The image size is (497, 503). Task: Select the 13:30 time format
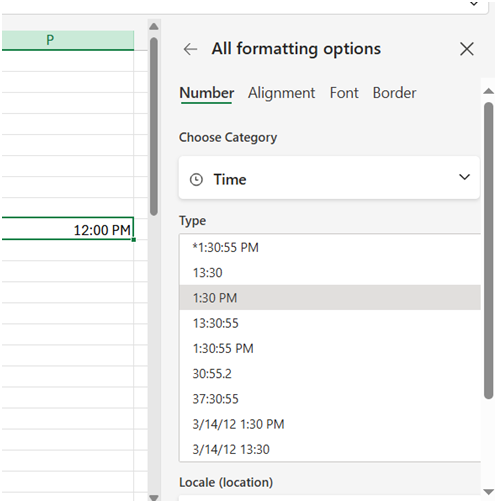(x=330, y=273)
